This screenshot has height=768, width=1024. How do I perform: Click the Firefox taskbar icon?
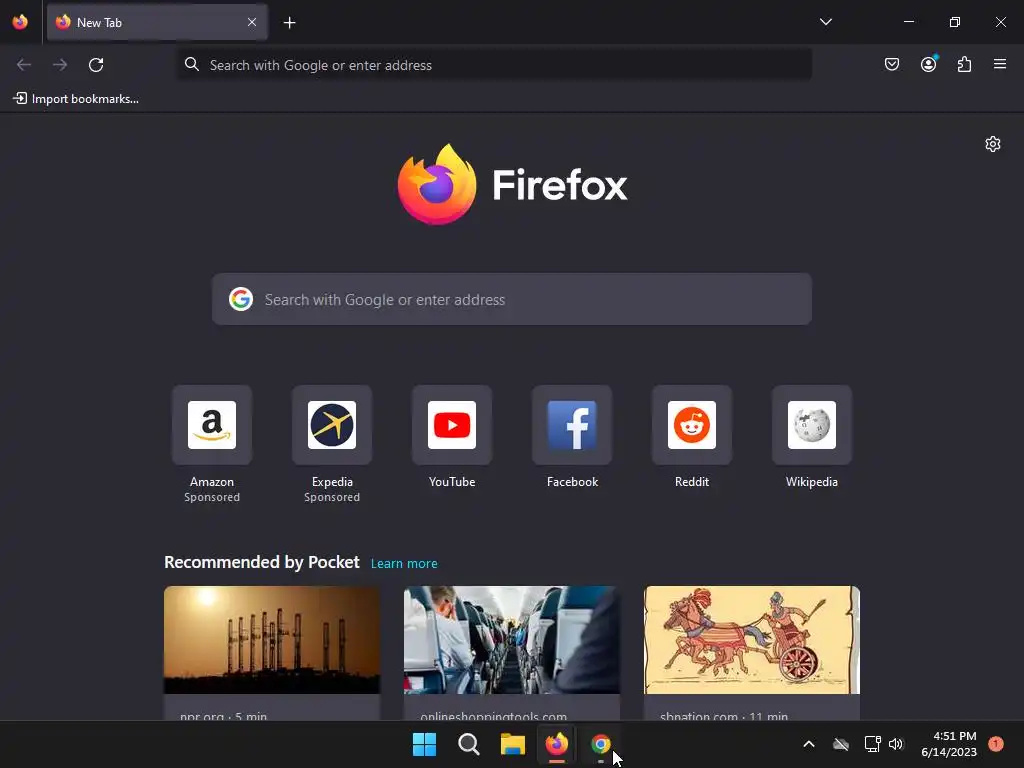(556, 744)
